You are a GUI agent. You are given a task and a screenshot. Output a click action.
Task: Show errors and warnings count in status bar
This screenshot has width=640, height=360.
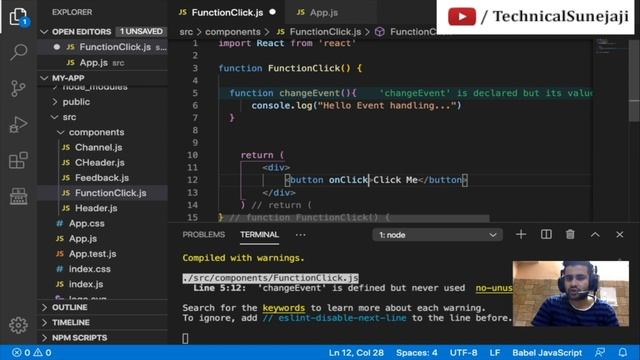(31, 352)
